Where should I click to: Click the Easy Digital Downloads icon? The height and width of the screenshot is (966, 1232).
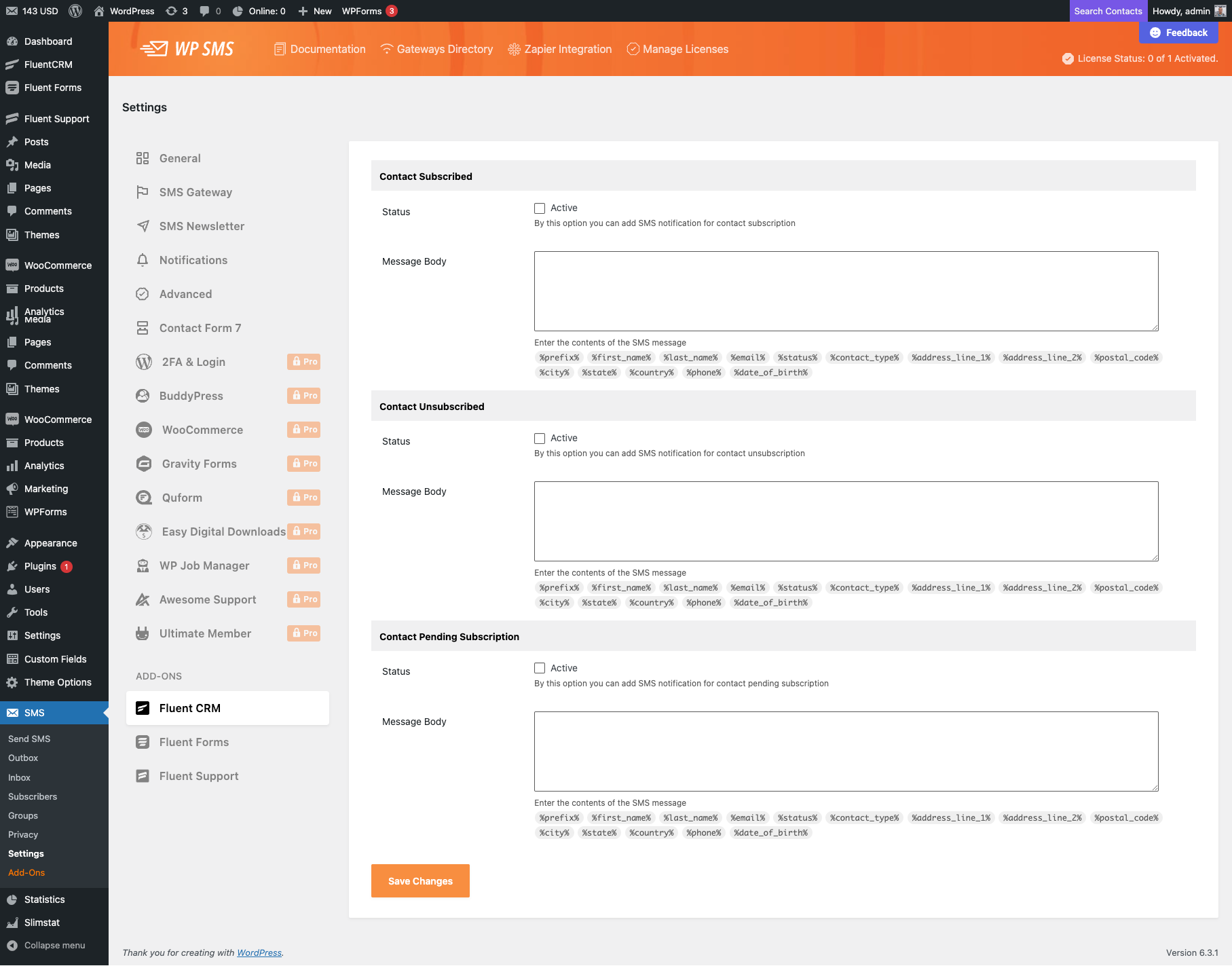144,532
